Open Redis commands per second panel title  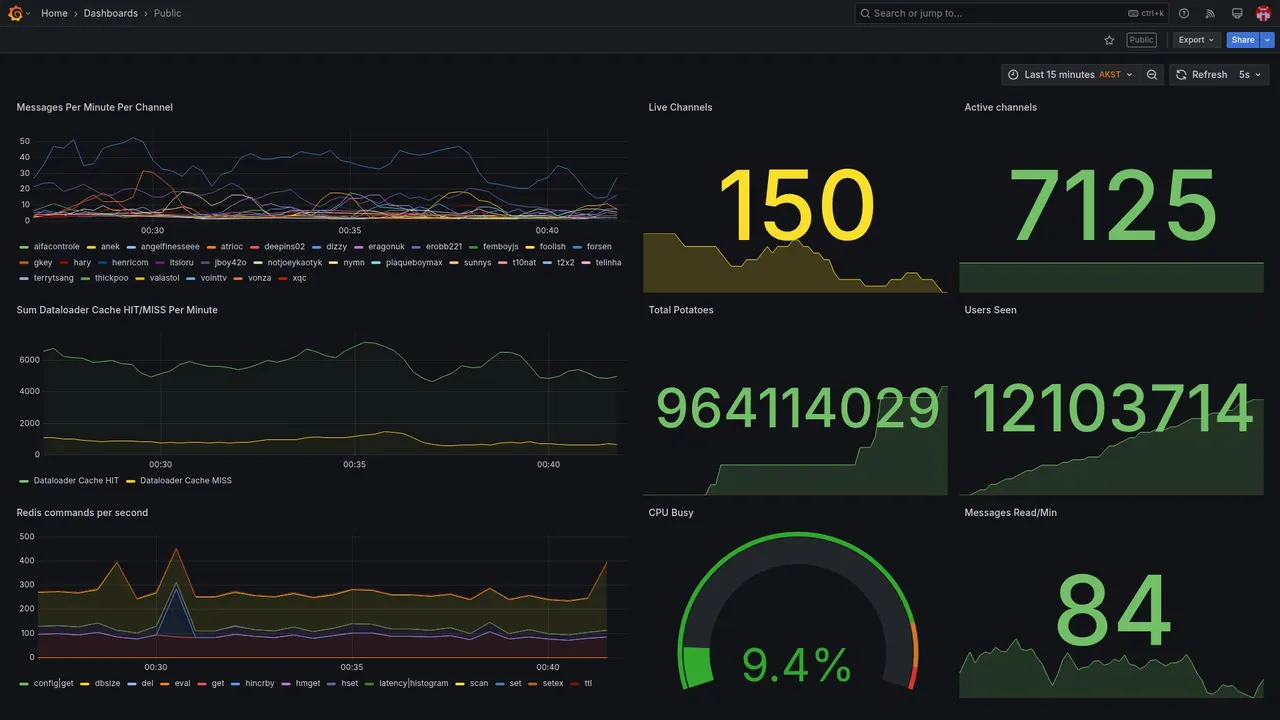[x=82, y=513]
